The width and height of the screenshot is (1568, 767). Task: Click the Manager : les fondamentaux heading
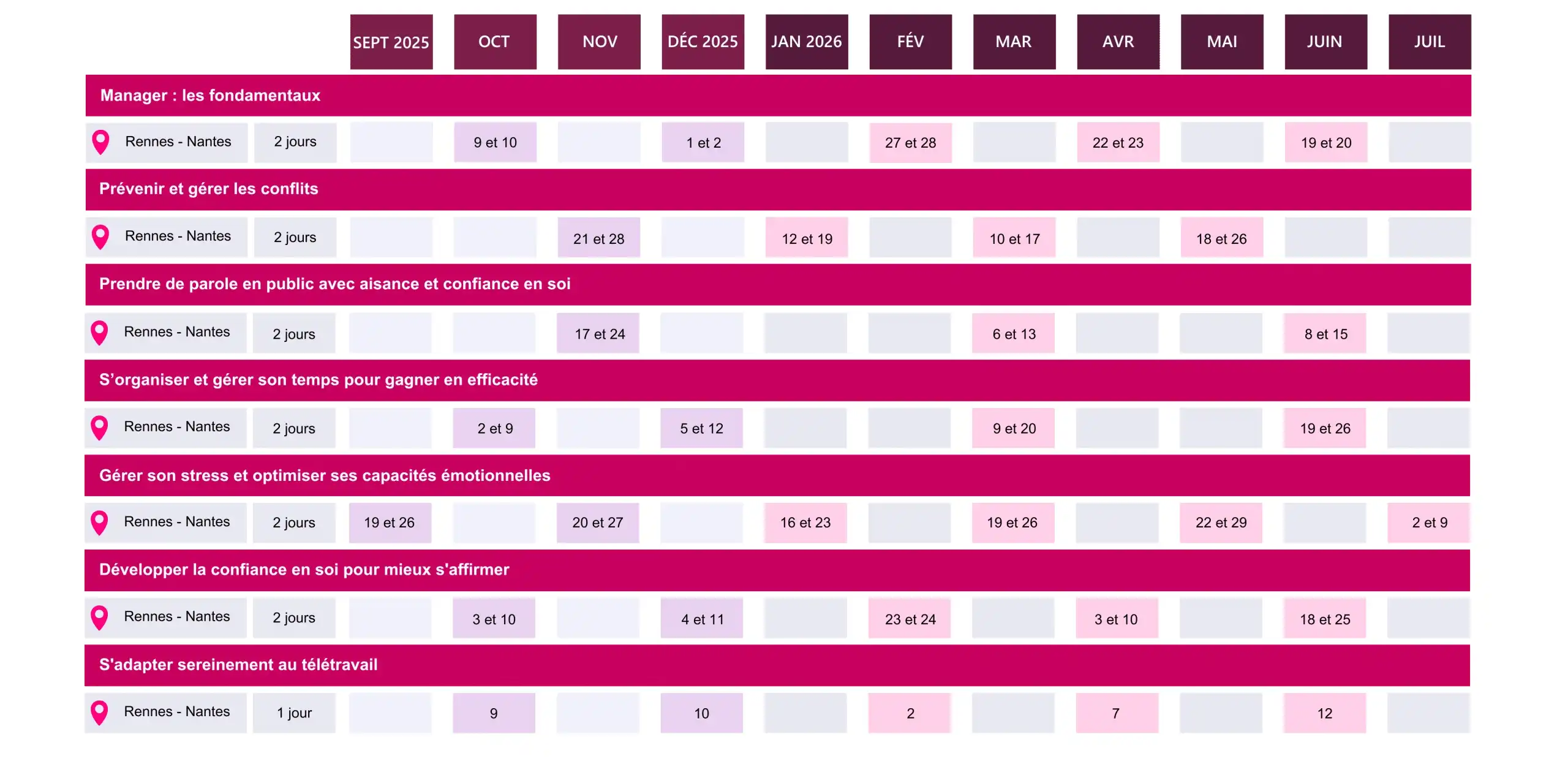pos(210,96)
